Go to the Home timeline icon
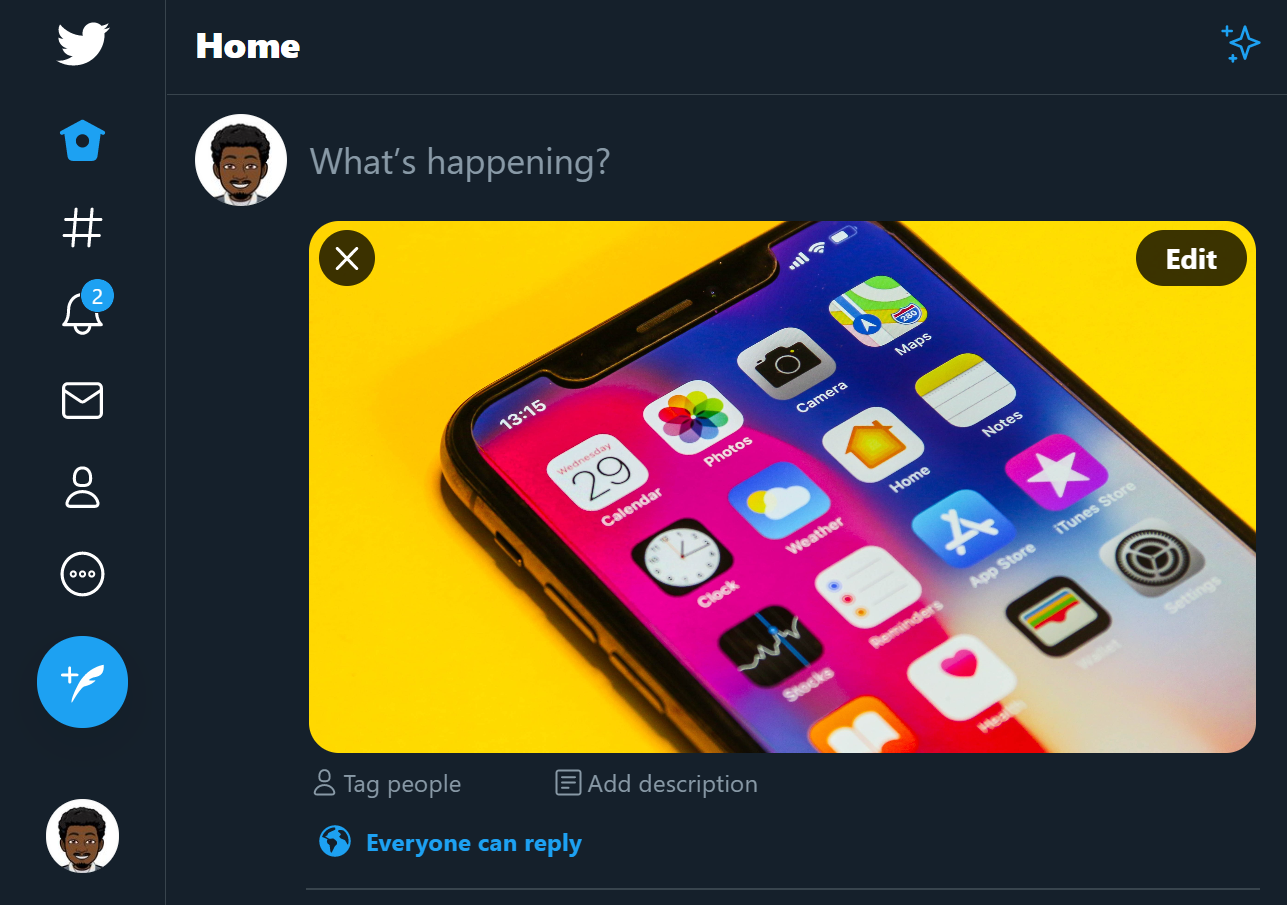The height and width of the screenshot is (905, 1287). click(83, 141)
